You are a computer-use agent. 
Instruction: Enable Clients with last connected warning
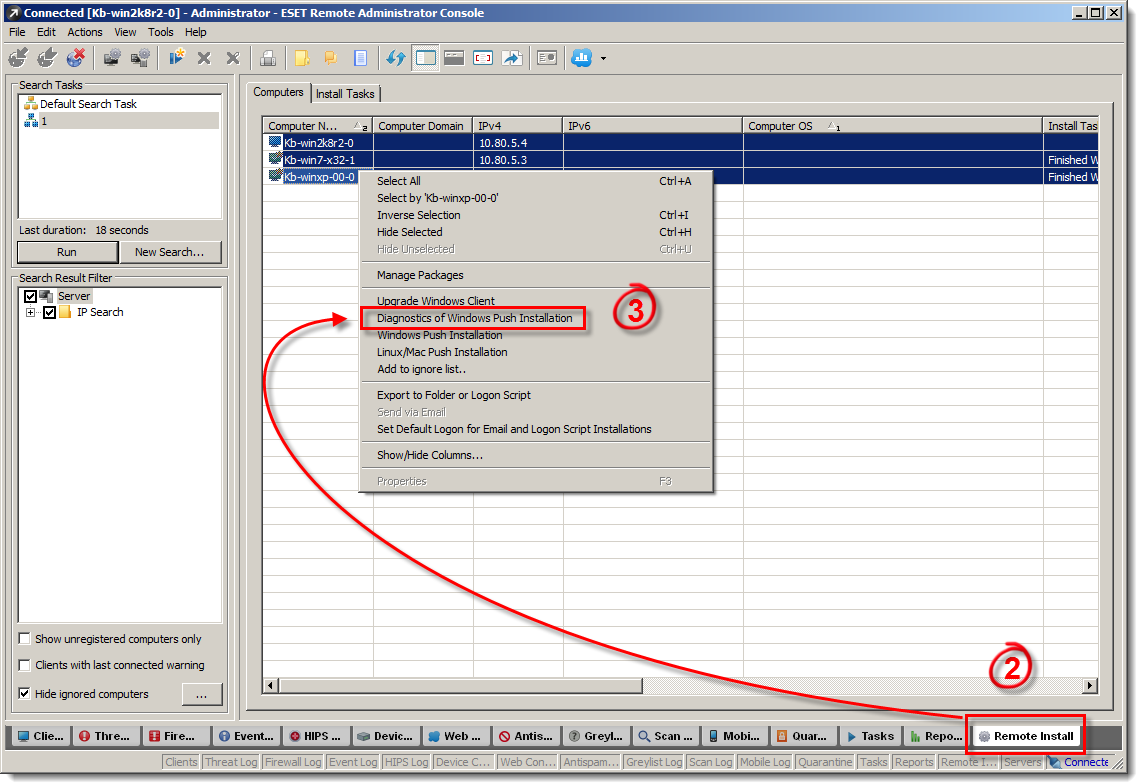click(x=25, y=665)
